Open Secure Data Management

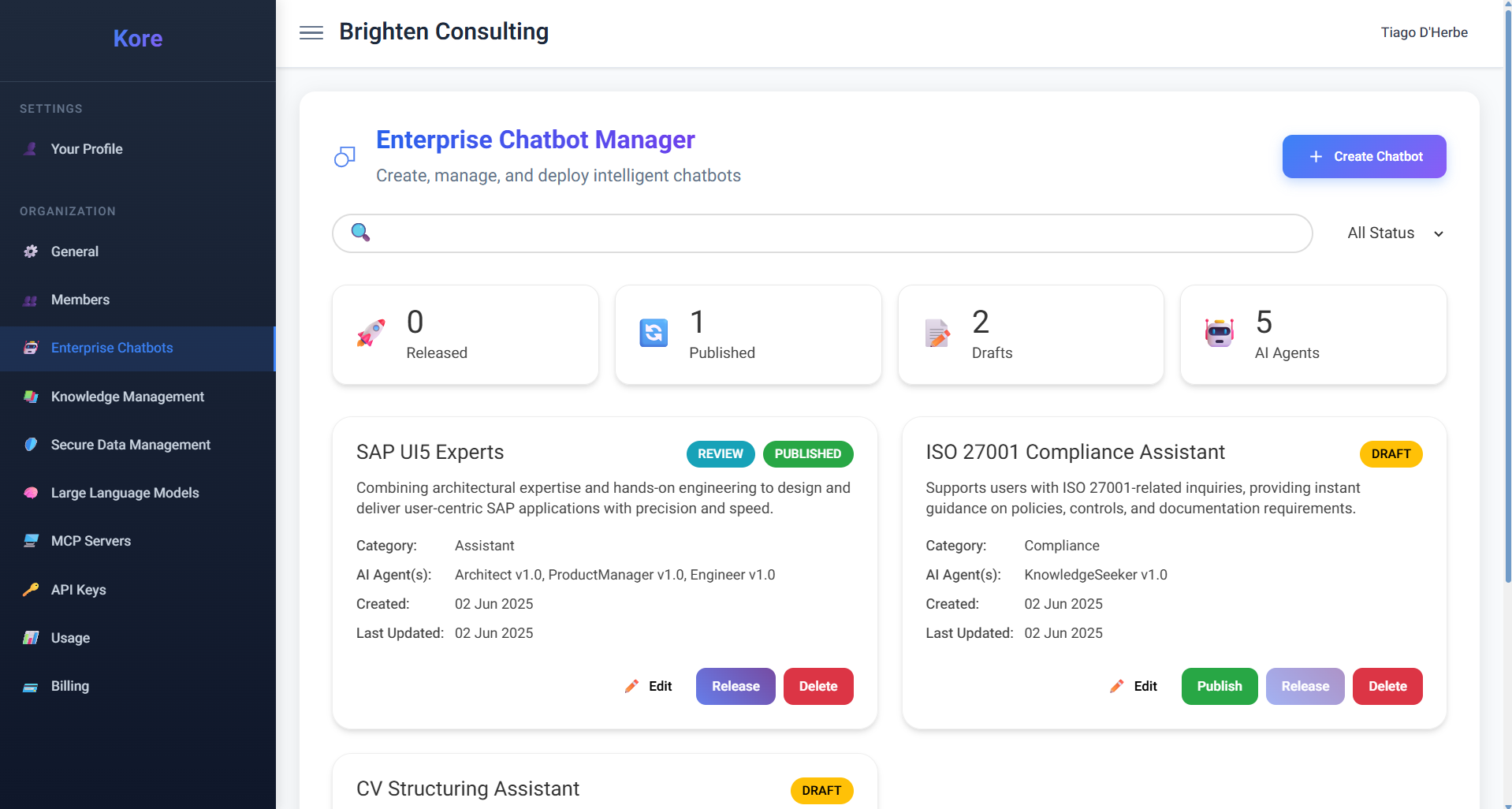pos(138,445)
